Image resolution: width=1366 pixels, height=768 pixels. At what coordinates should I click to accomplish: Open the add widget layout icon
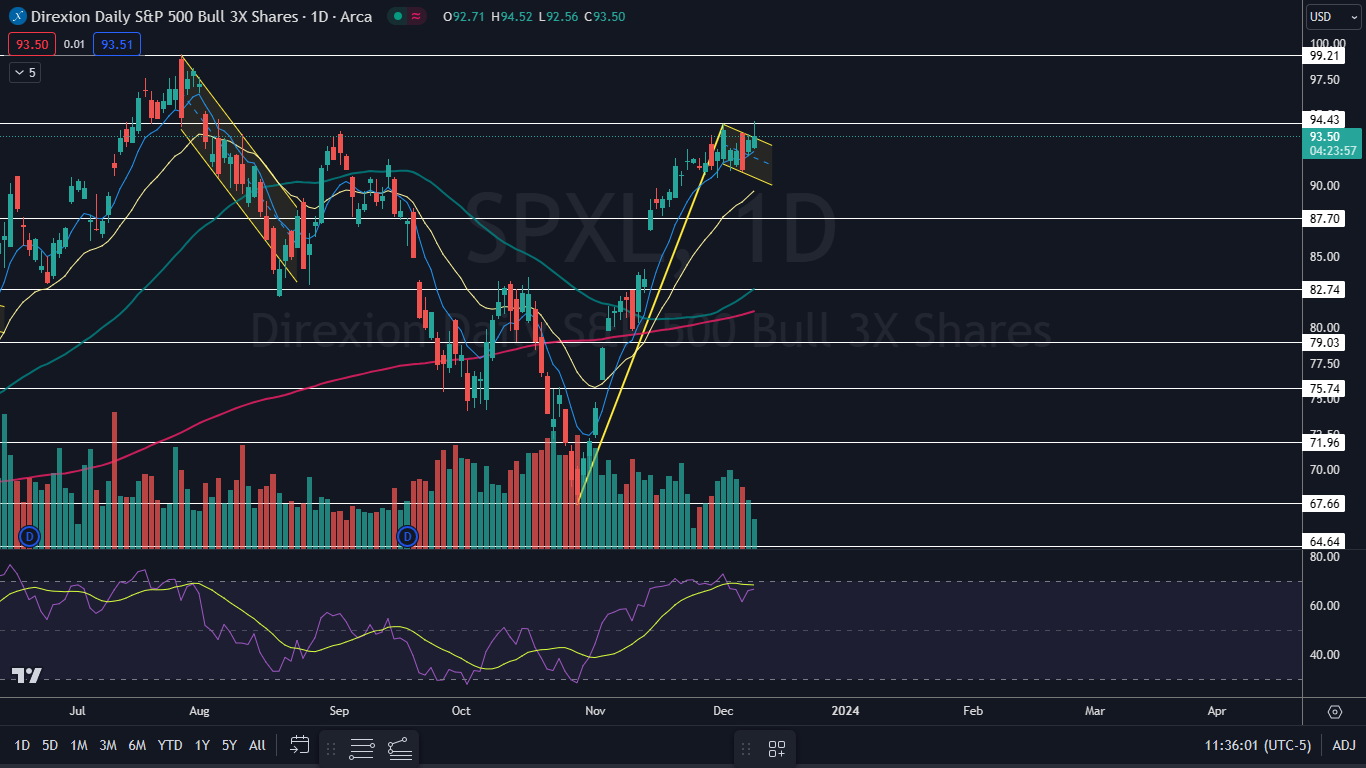[777, 749]
